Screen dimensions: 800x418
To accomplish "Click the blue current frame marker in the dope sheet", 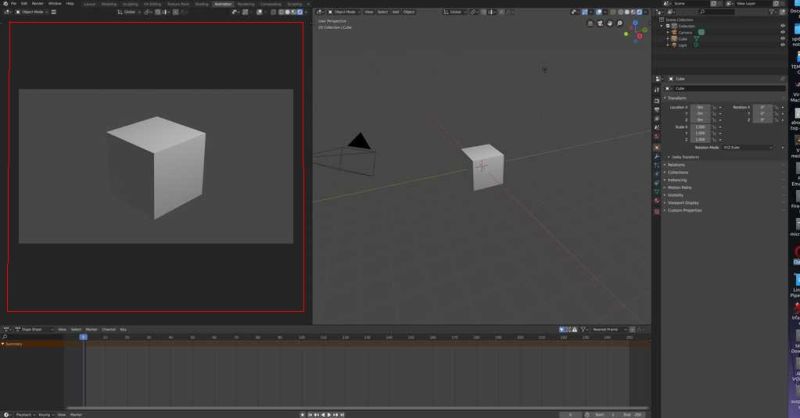I will click(x=83, y=337).
